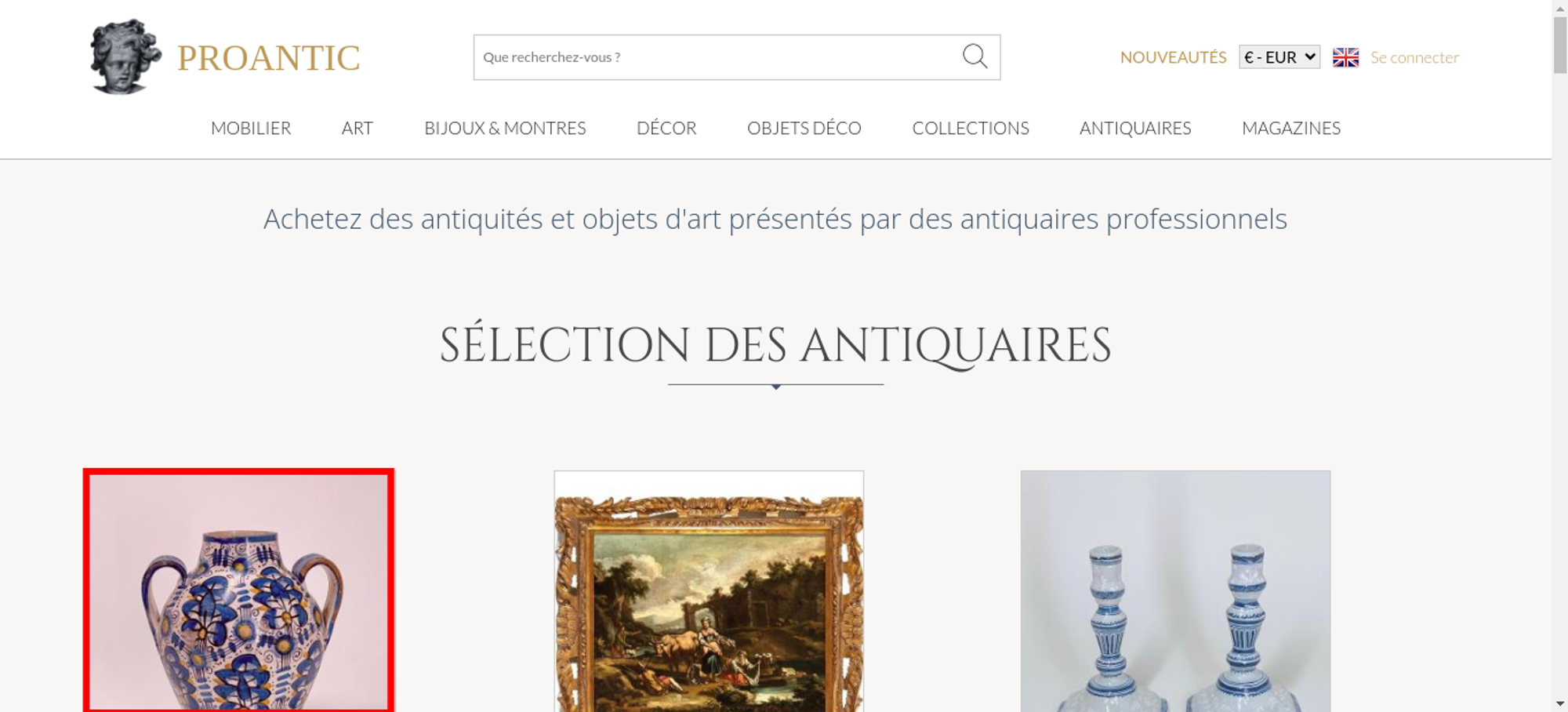Open the MOBILIER menu
Viewport: 1568px width, 712px height.
coord(251,129)
